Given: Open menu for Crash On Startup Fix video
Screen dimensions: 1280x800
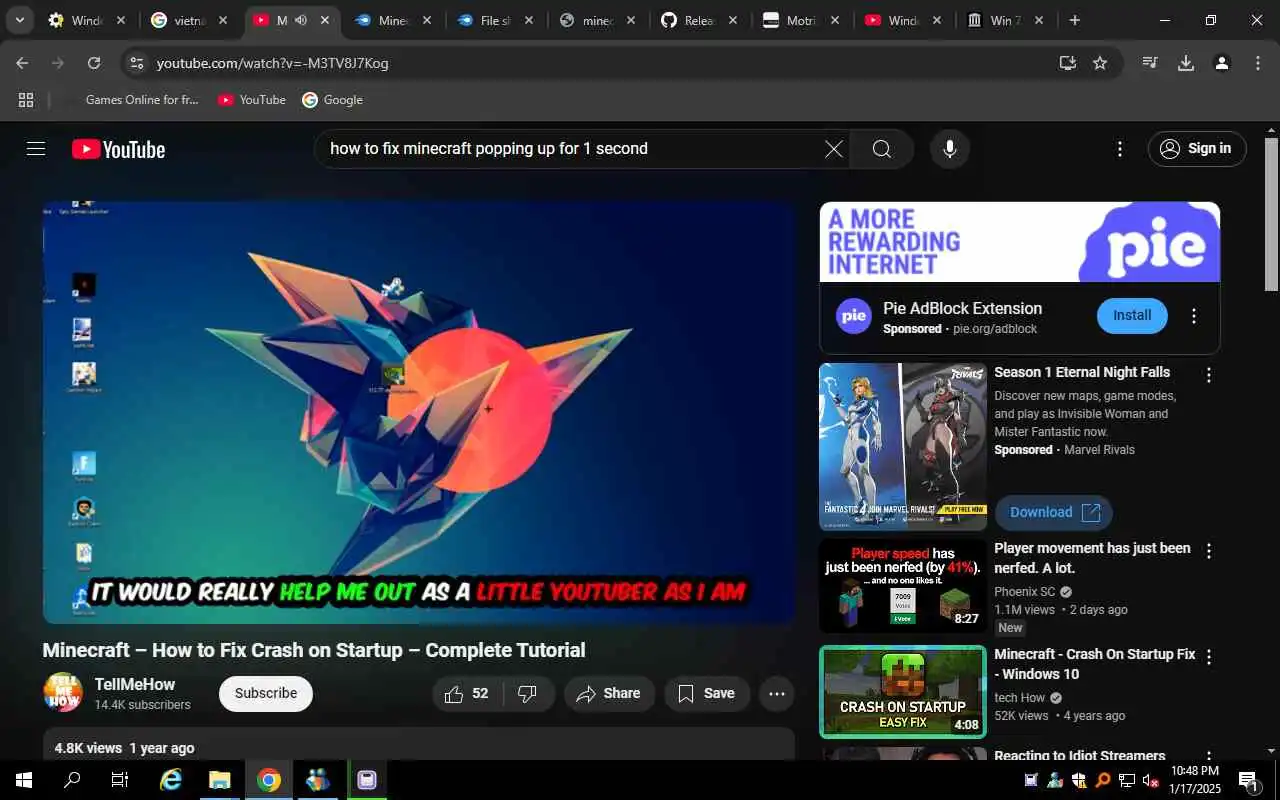Looking at the screenshot, I should pyautogui.click(x=1208, y=657).
